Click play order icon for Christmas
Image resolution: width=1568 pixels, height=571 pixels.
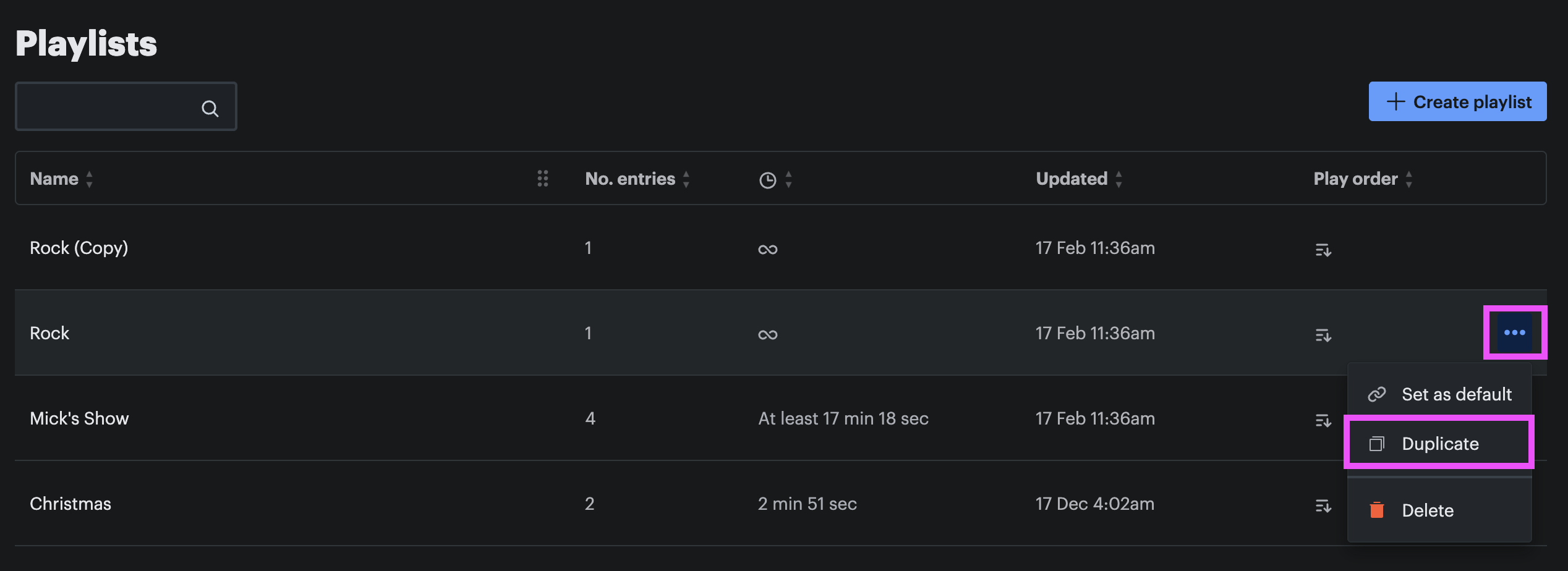[1323, 505]
